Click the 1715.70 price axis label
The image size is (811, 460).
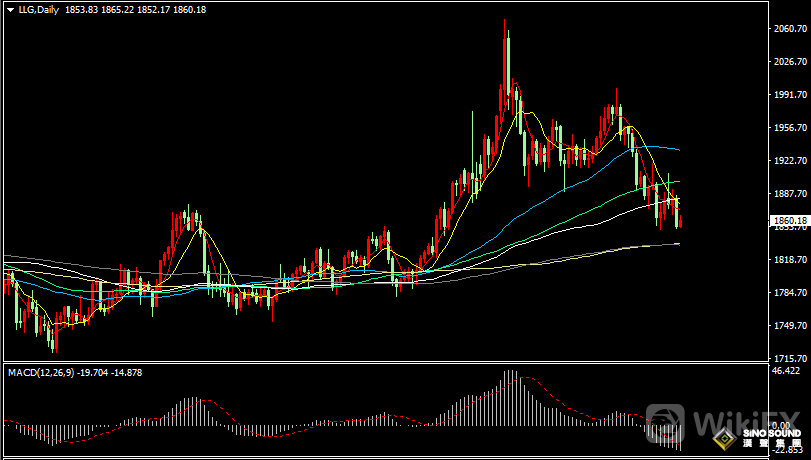[791, 358]
